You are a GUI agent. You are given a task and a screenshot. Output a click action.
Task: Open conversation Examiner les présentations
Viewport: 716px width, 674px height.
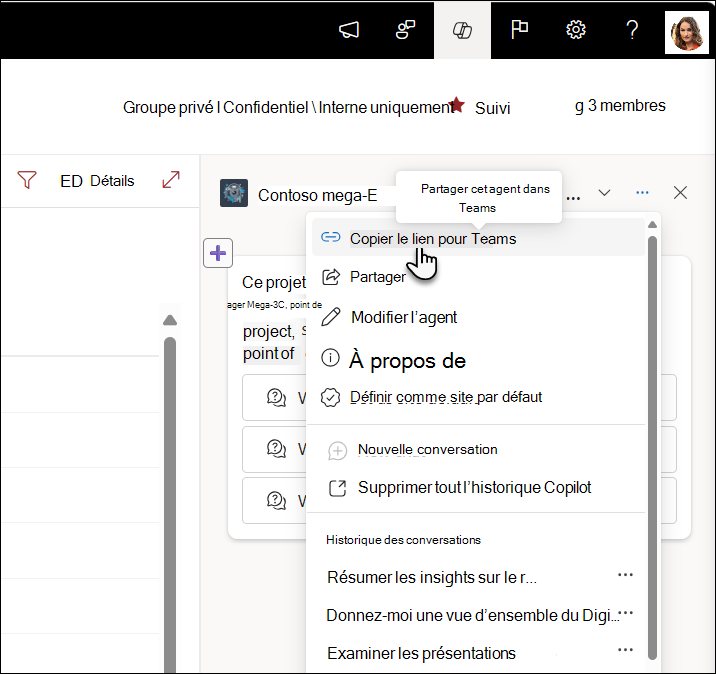point(421,653)
